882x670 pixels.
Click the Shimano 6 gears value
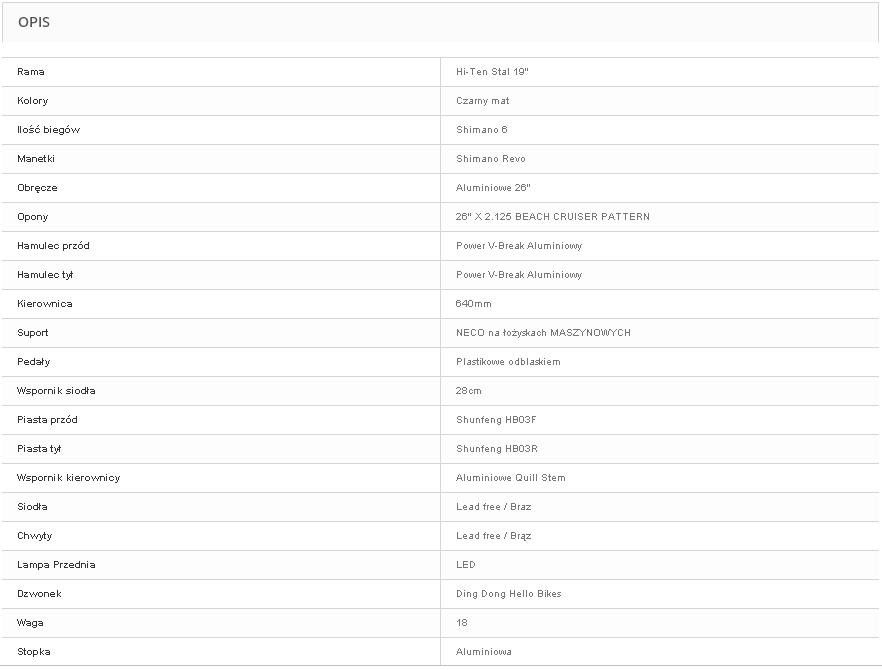[x=482, y=130]
